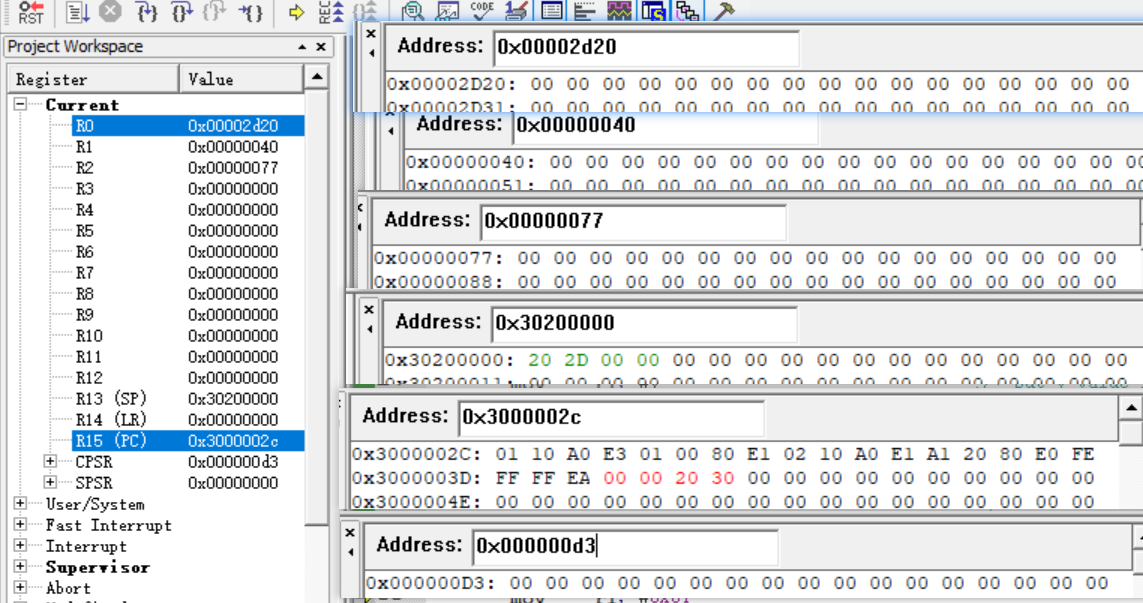Click the 0x00002d20 memory window's left-arrow button

click(371, 52)
